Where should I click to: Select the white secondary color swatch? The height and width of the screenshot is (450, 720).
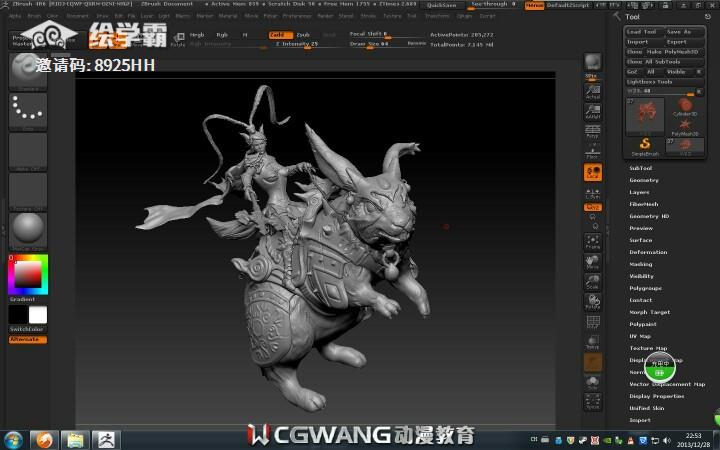point(38,315)
